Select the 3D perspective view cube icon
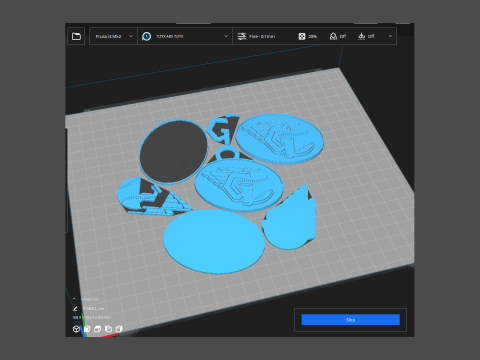The image size is (480, 360). [x=76, y=329]
